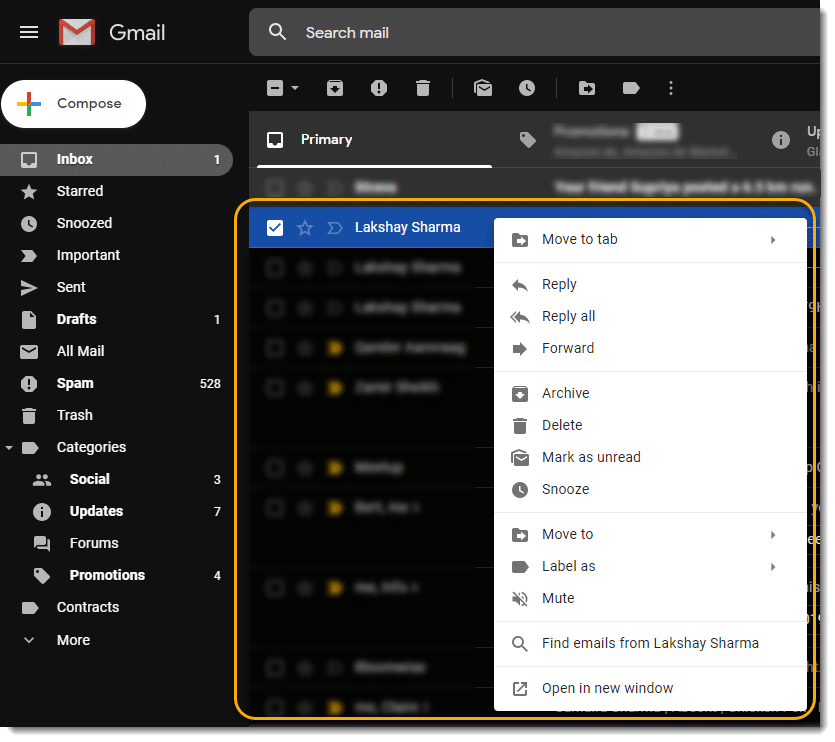Click the Compose button
Screen dimensions: 835x742
click(73, 104)
